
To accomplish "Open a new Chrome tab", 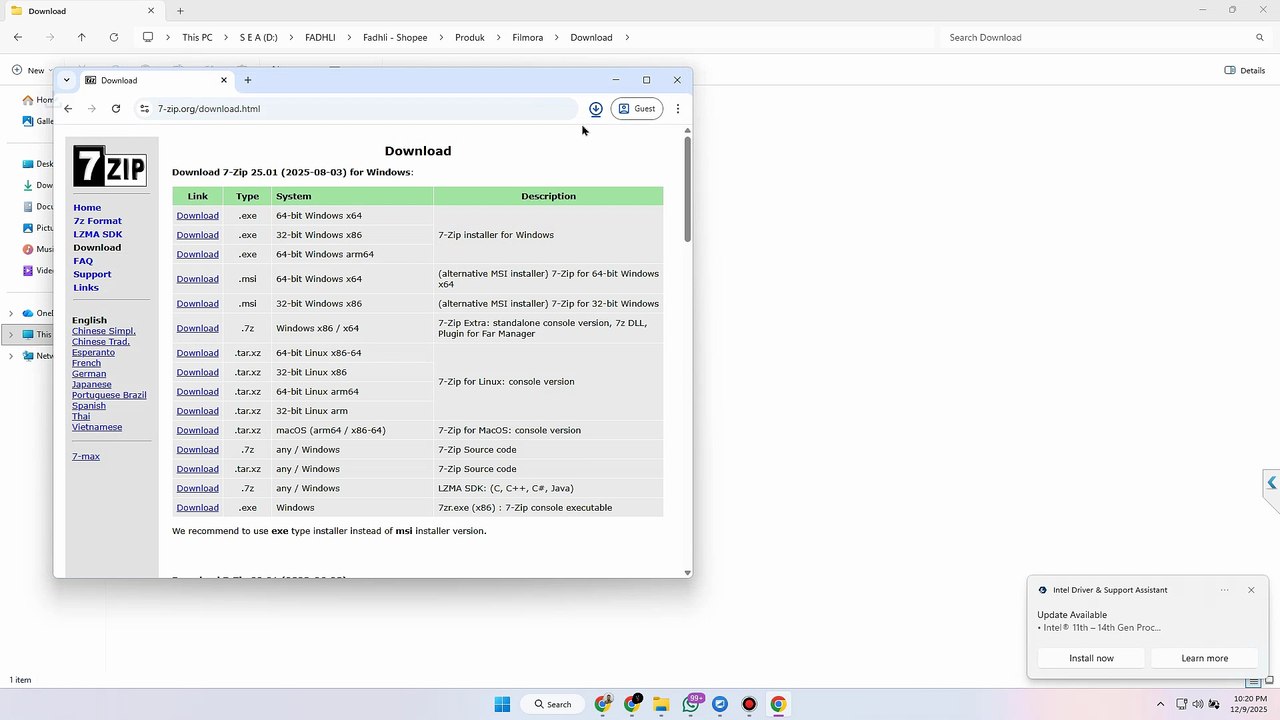I will 248,80.
